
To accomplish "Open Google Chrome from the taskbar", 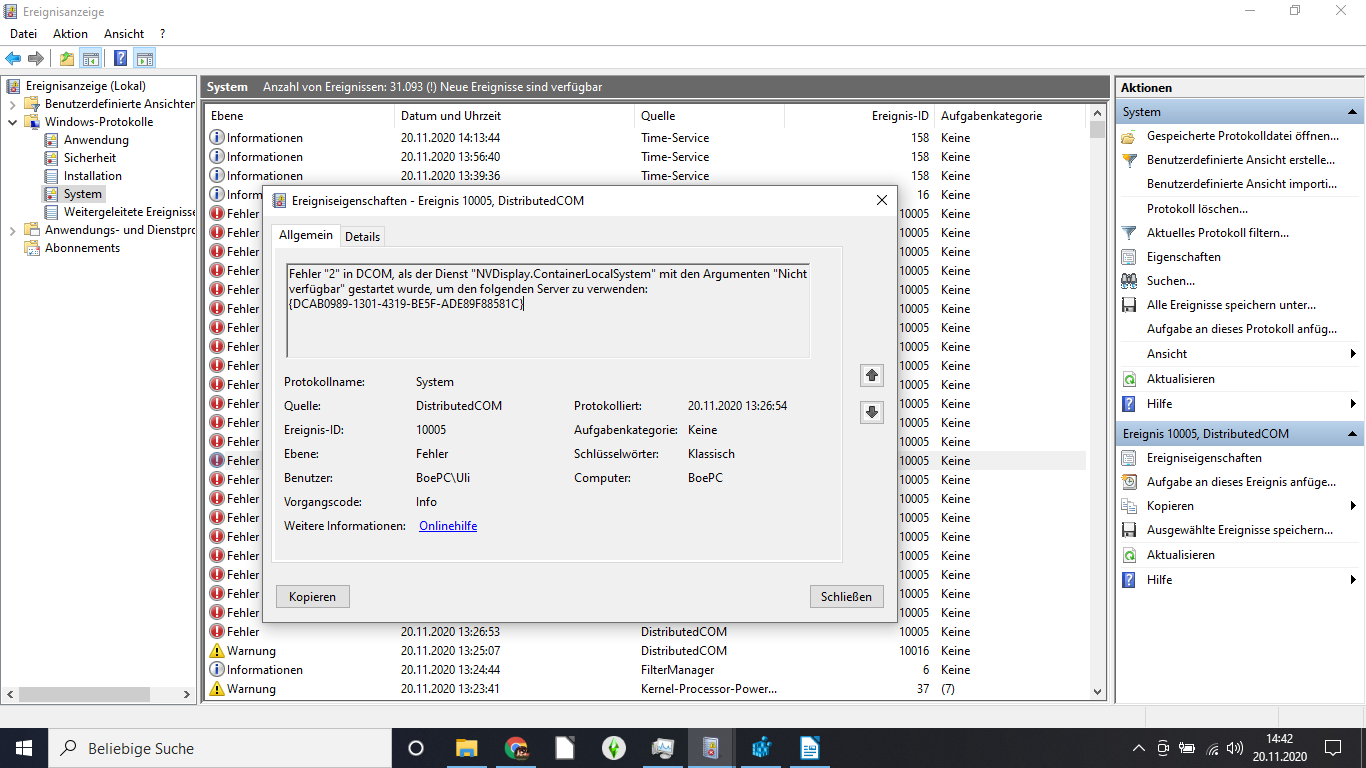I will (x=516, y=748).
